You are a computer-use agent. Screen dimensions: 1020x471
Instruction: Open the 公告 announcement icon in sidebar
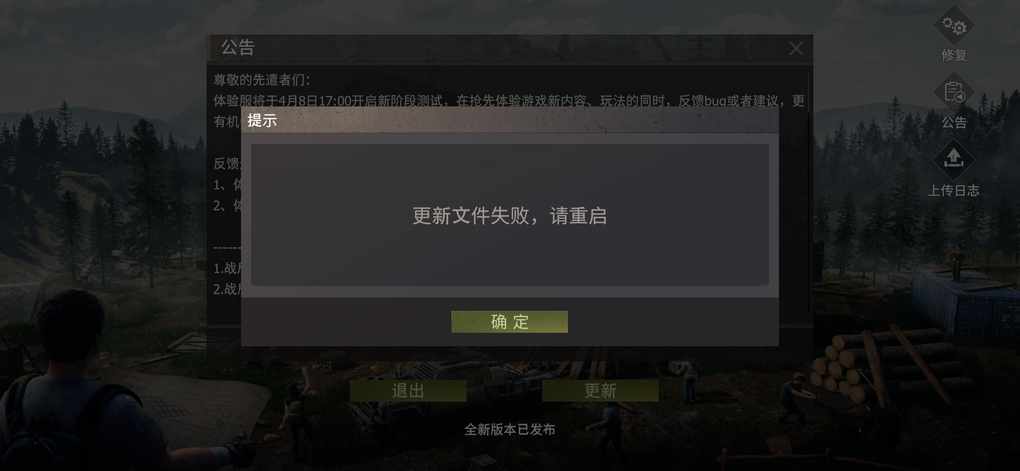[x=954, y=92]
